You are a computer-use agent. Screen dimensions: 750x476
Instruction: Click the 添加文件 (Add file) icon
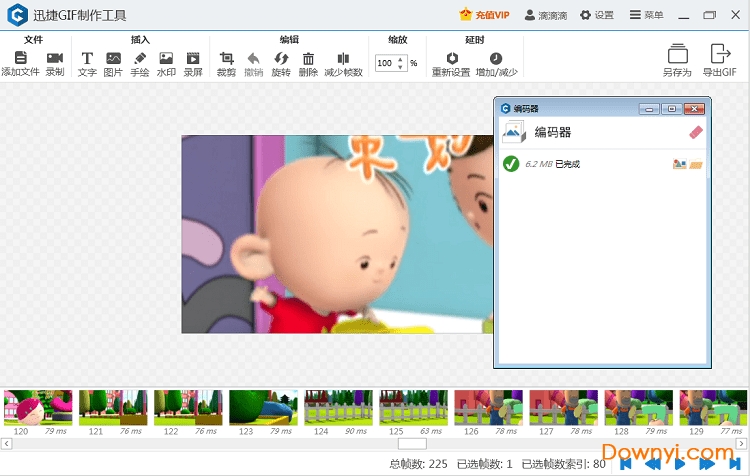click(20, 59)
